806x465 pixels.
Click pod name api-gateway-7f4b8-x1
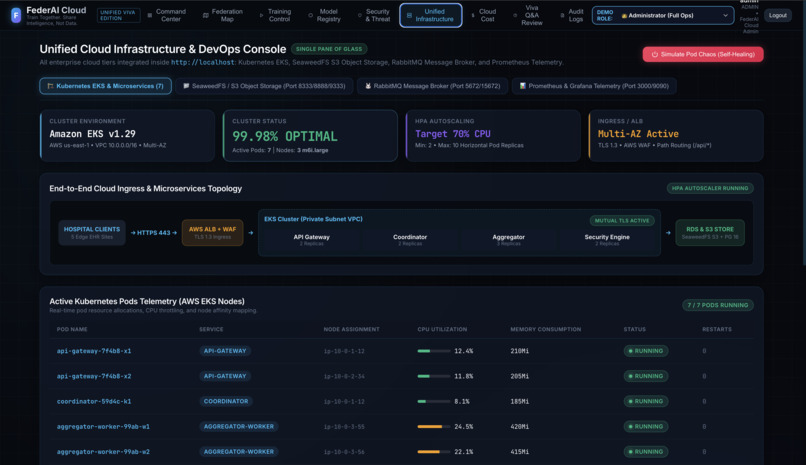(94, 351)
